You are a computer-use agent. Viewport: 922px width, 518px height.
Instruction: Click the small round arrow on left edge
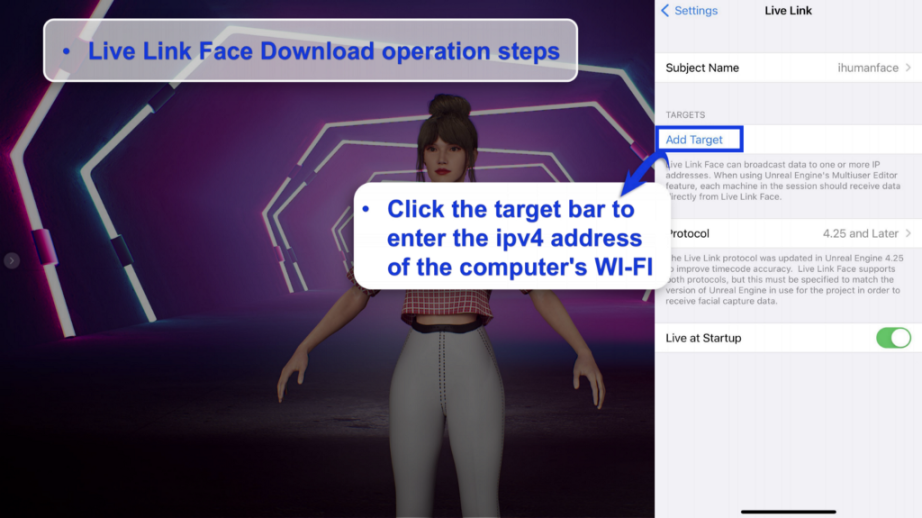pos(11,261)
